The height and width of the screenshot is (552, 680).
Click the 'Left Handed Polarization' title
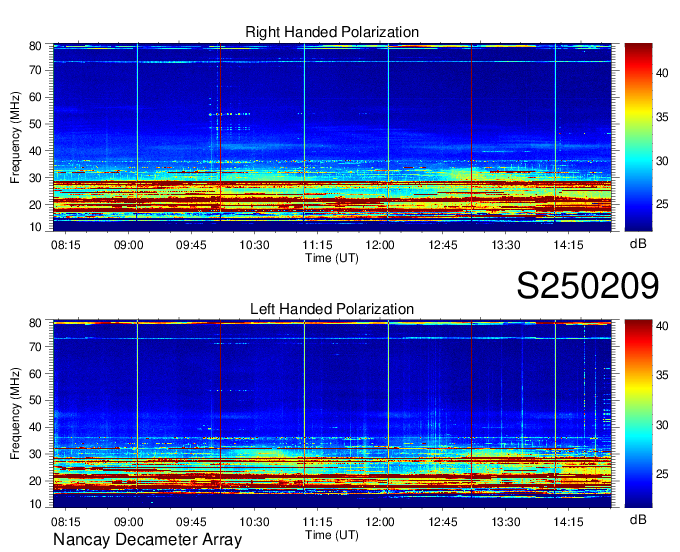(332, 309)
